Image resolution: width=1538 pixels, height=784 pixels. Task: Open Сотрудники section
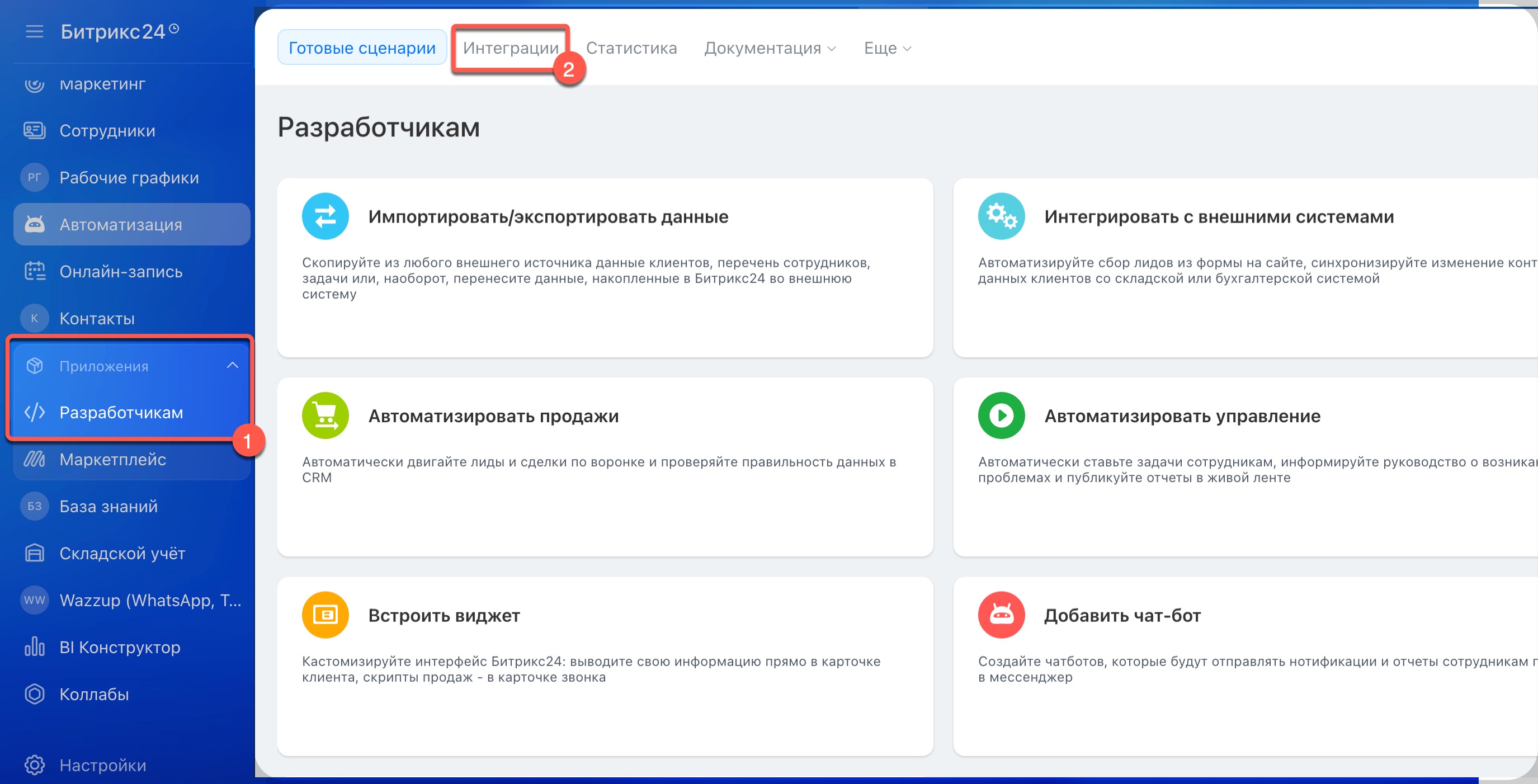(x=132, y=130)
